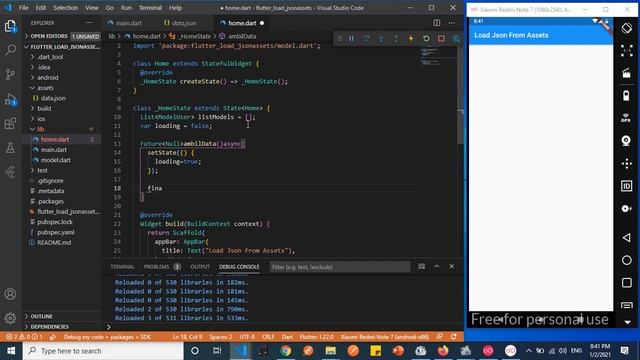Maximize the bottom panel with chevron
Screen dimensions: 640x360
(x=437, y=267)
